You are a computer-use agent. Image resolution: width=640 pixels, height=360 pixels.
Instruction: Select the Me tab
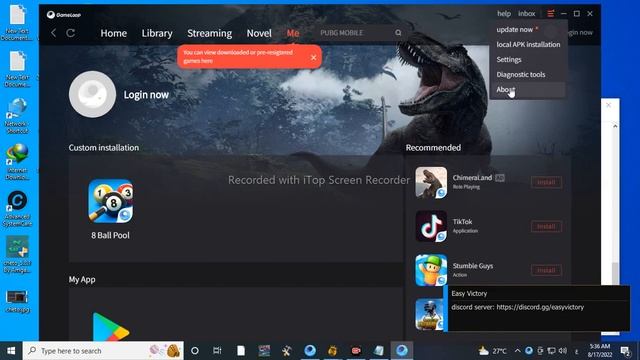(x=293, y=33)
